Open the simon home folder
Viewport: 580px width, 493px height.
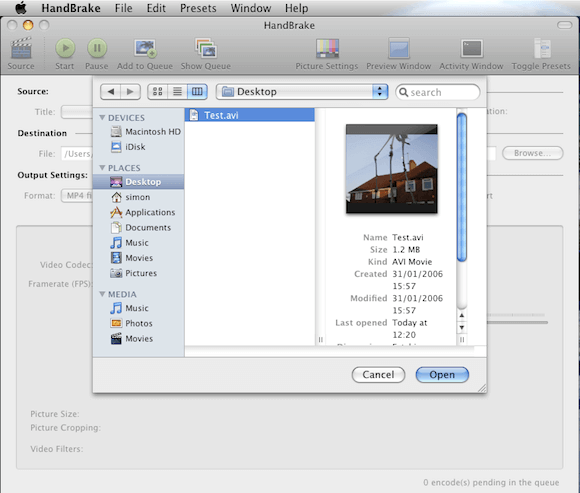(x=131, y=197)
